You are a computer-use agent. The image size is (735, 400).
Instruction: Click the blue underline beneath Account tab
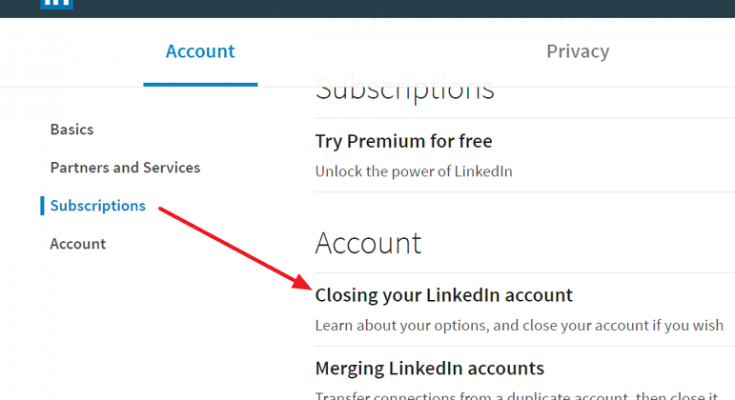[x=200, y=84]
